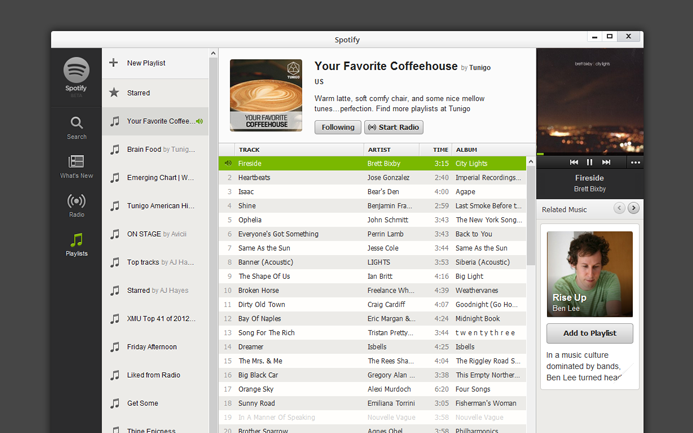
Task: Open Liked from Radio playlist
Action: 155,375
